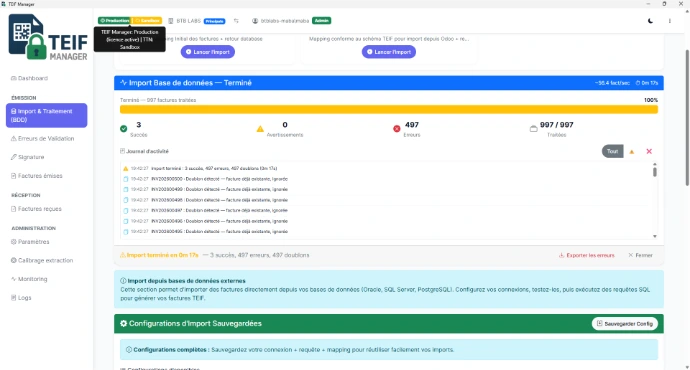Image resolution: width=690 pixels, height=370 pixels.
Task: Toggle dark mode with the moon icon
Action: (x=650, y=21)
